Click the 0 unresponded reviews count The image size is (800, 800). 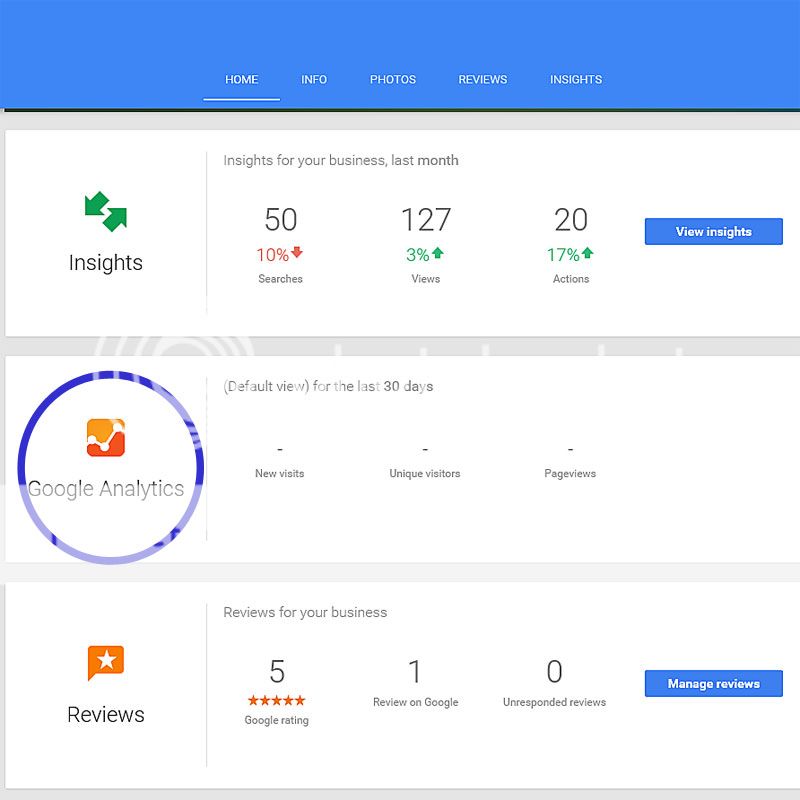(x=555, y=671)
